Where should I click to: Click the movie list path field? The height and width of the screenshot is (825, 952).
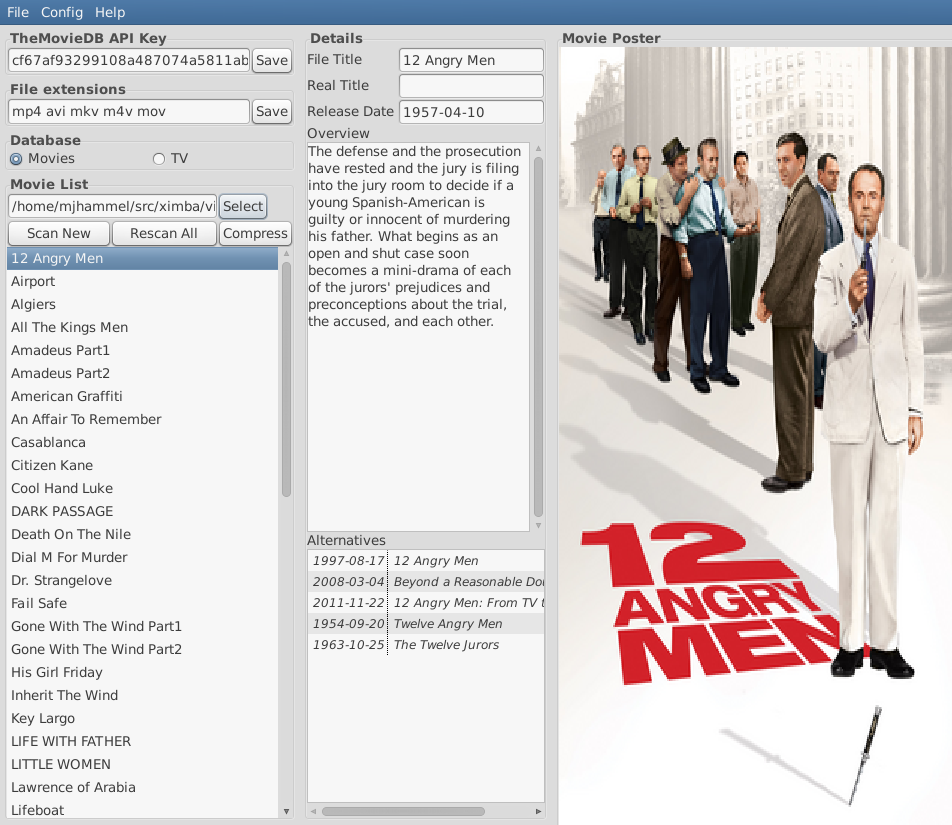pyautogui.click(x=112, y=206)
